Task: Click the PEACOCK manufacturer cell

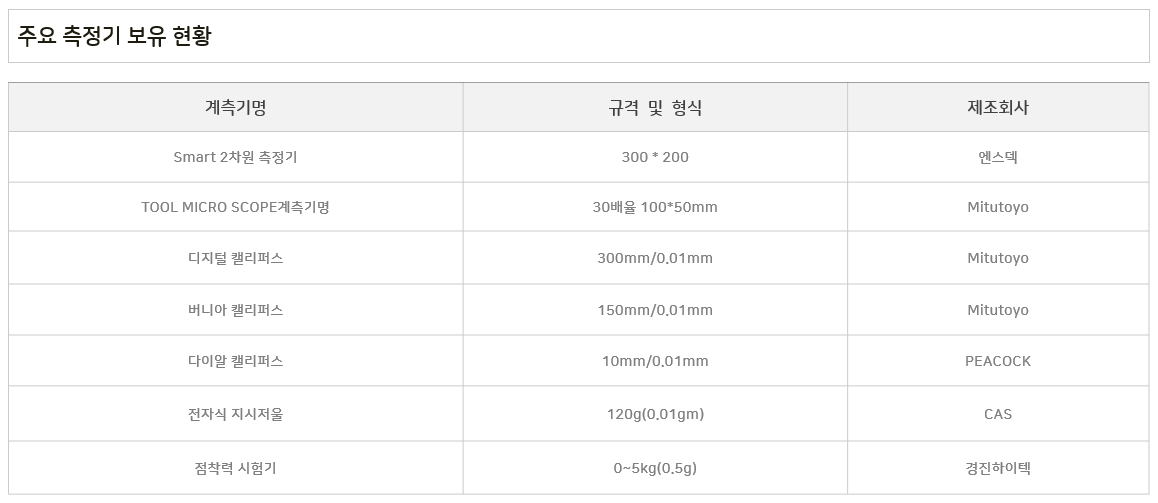Action: coord(998,360)
